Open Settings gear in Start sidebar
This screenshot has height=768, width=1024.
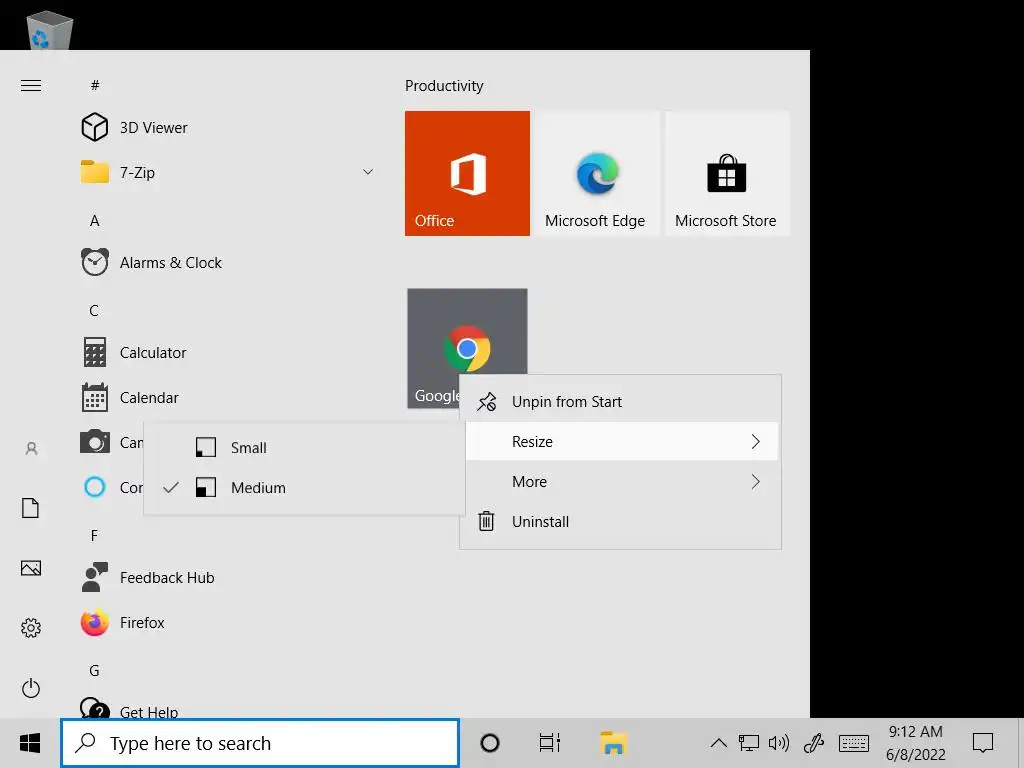pyautogui.click(x=31, y=628)
